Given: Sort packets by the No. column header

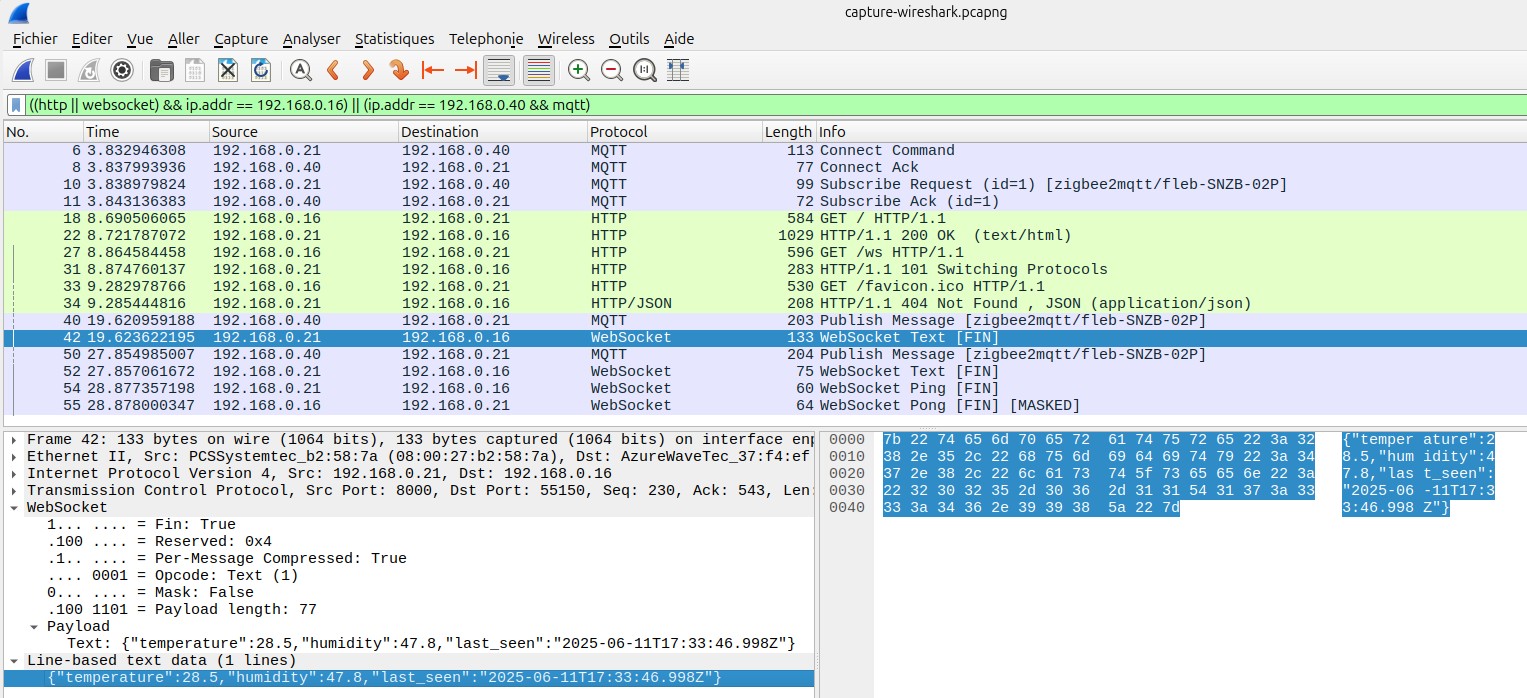Looking at the screenshot, I should tap(43, 132).
